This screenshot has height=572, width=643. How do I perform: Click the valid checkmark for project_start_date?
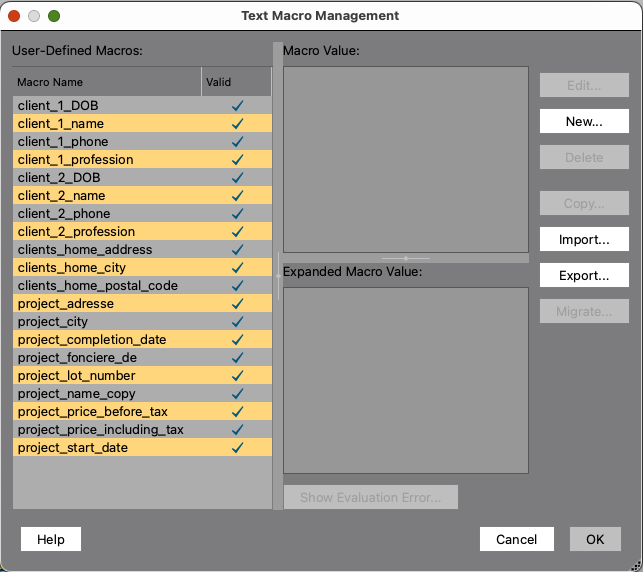tap(237, 447)
